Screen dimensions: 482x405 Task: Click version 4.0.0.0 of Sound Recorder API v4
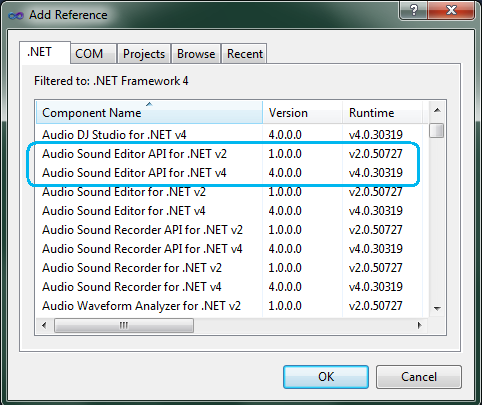pos(285,249)
